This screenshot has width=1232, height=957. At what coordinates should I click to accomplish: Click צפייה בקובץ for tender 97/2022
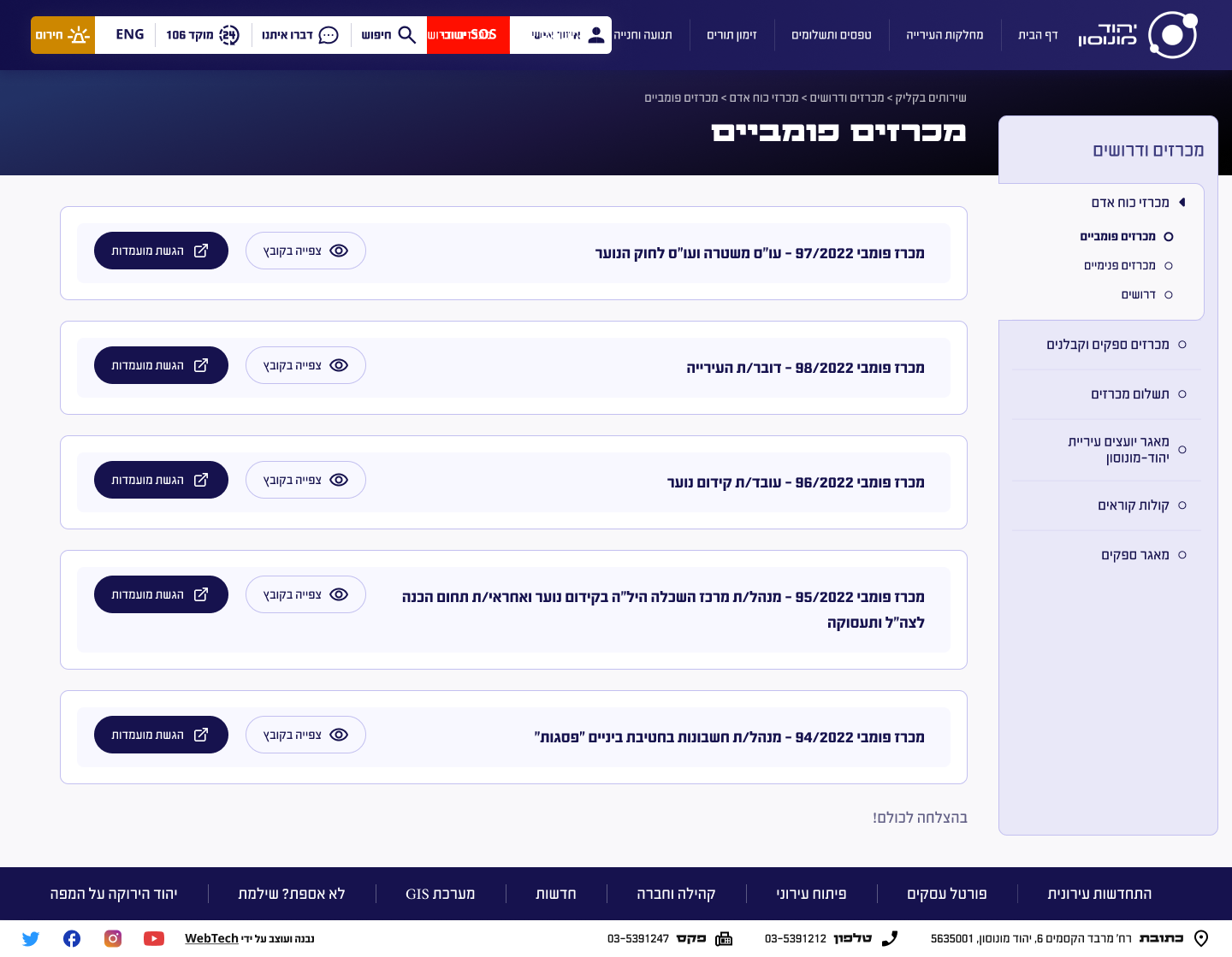click(x=305, y=251)
